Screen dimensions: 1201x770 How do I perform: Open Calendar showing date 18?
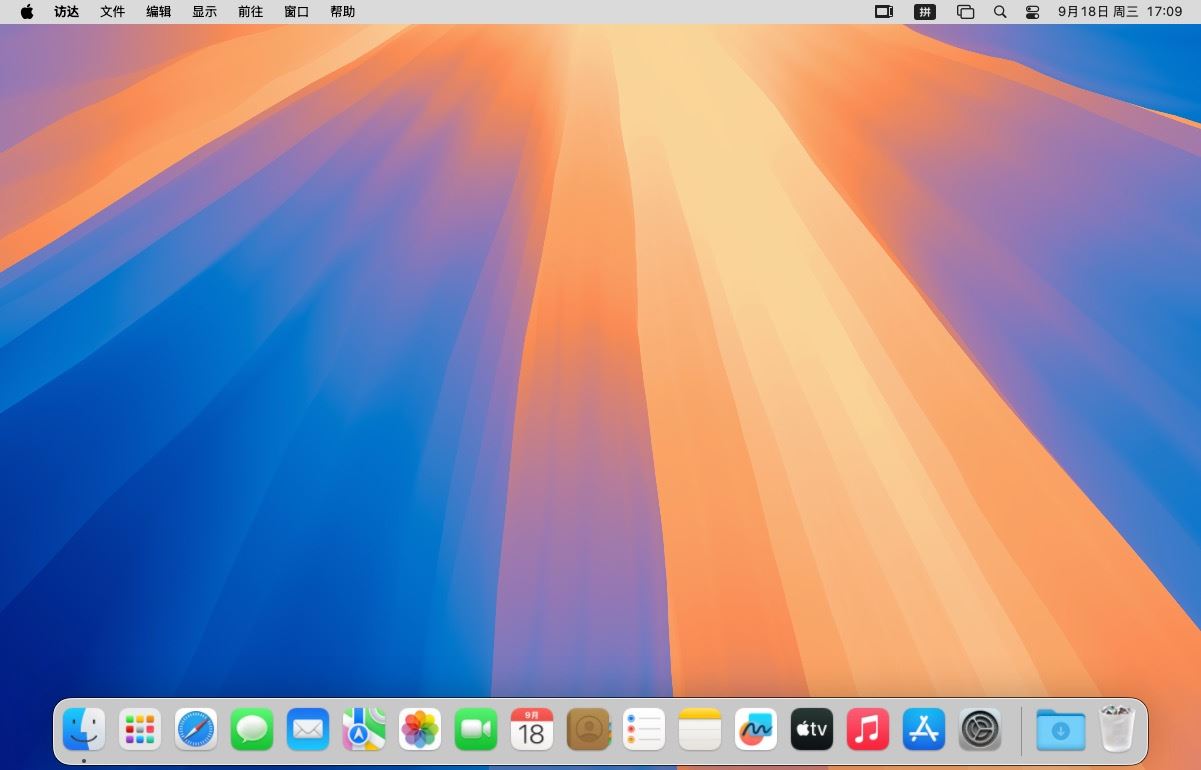coord(532,729)
